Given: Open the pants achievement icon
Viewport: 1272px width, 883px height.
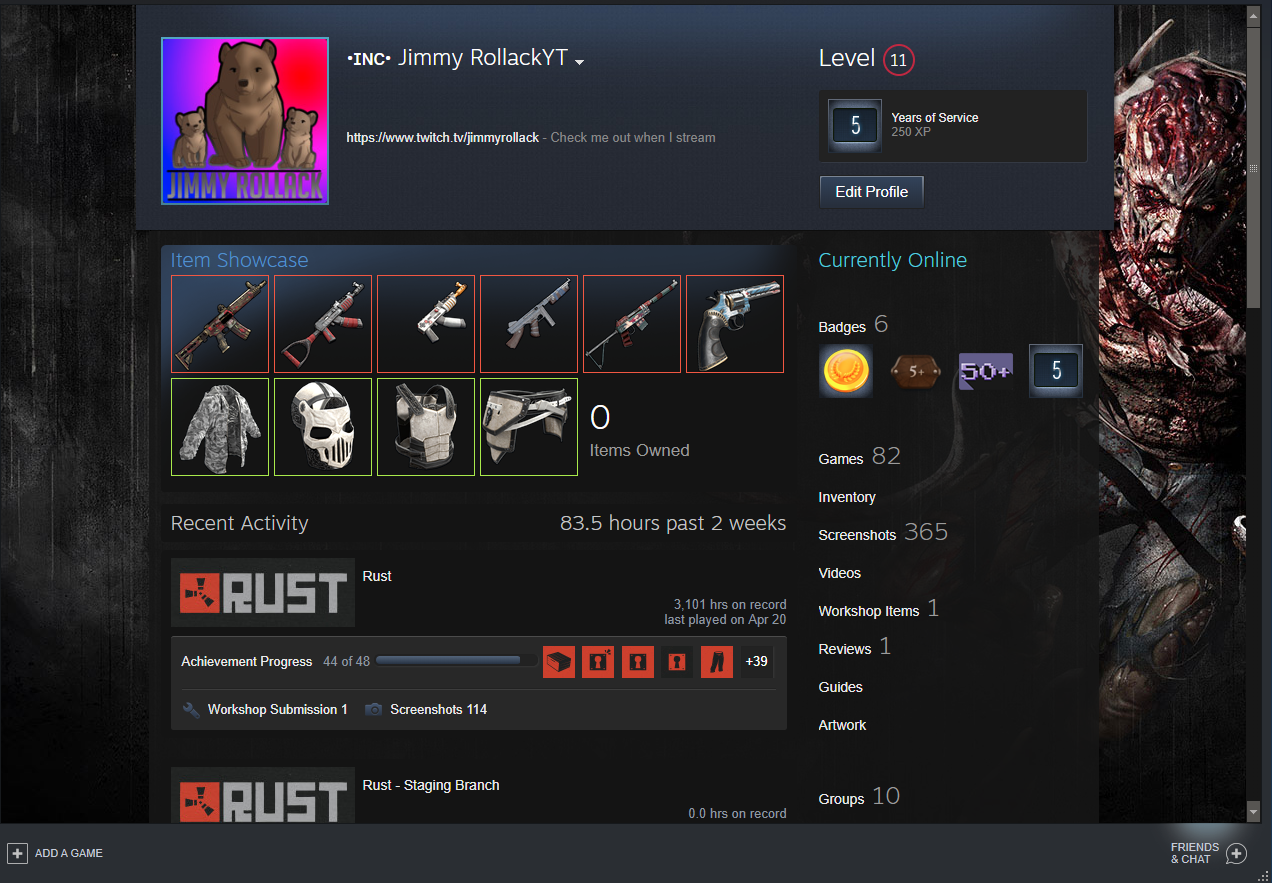Looking at the screenshot, I should tap(717, 661).
